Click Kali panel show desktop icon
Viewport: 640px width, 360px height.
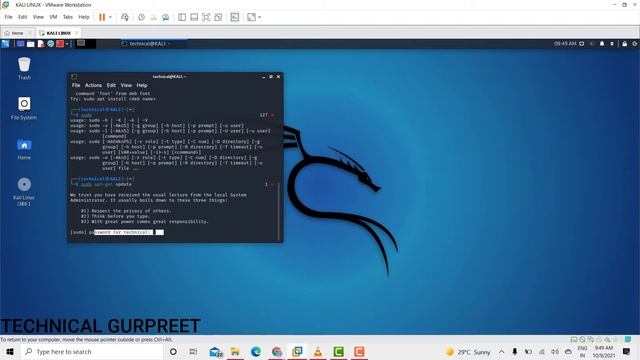[20, 44]
